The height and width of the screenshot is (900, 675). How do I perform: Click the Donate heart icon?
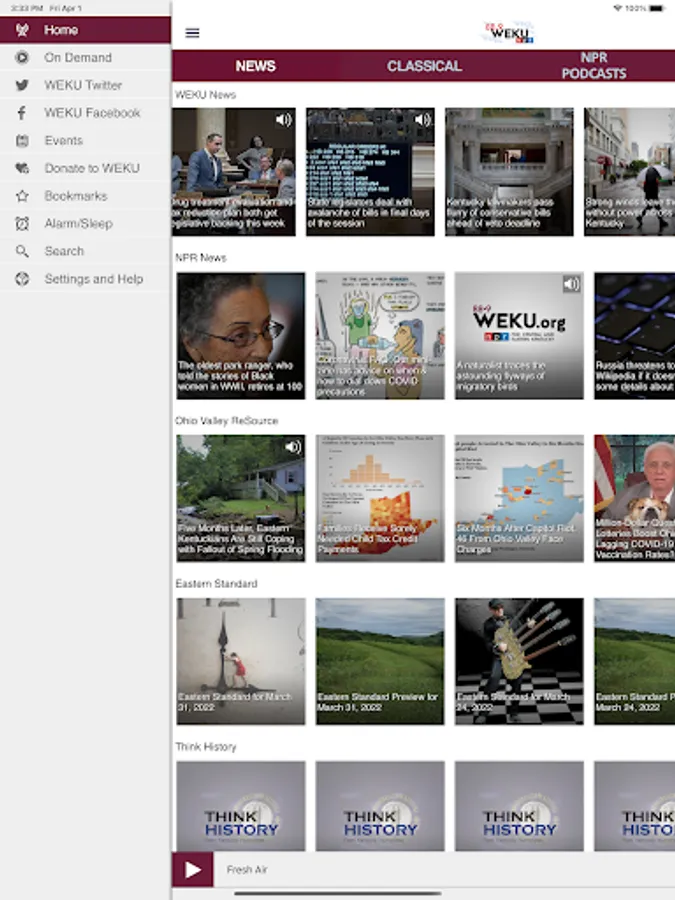click(x=22, y=168)
